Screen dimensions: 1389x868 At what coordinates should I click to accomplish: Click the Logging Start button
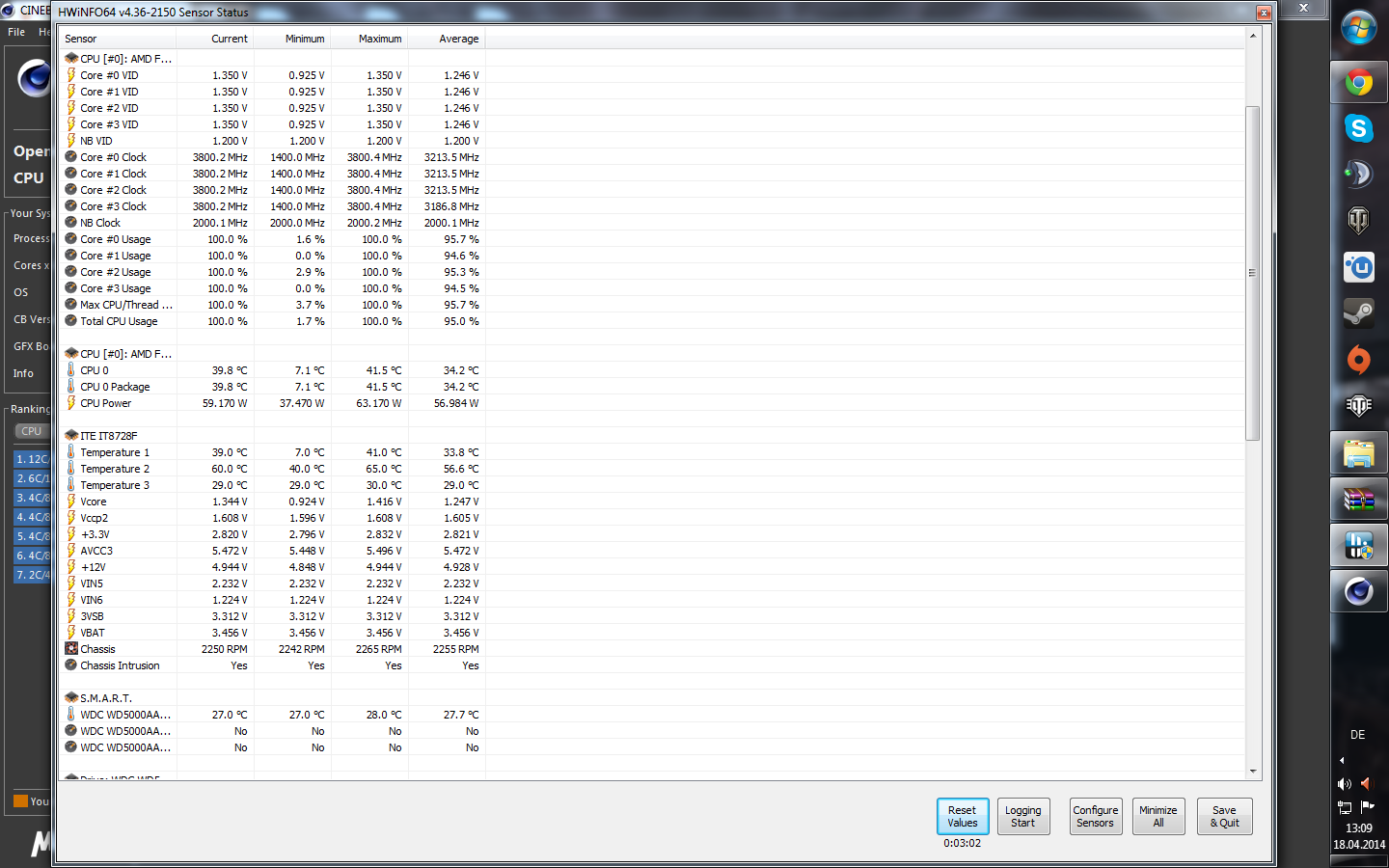pyautogui.click(x=1022, y=817)
